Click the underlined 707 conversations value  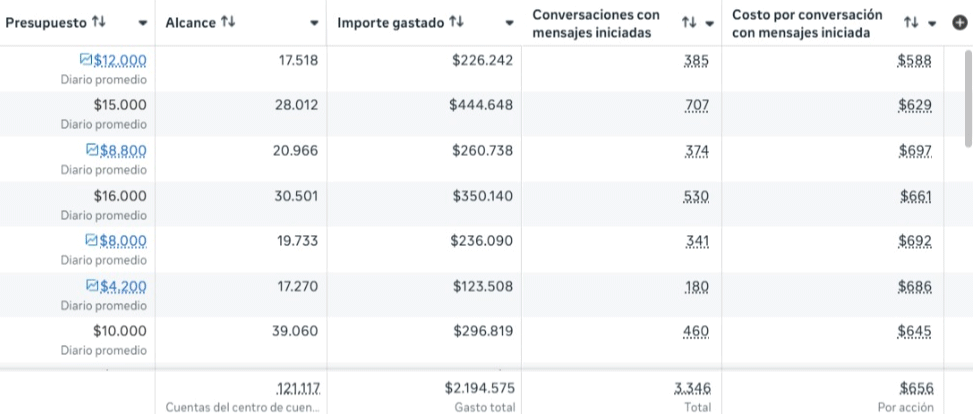point(696,105)
